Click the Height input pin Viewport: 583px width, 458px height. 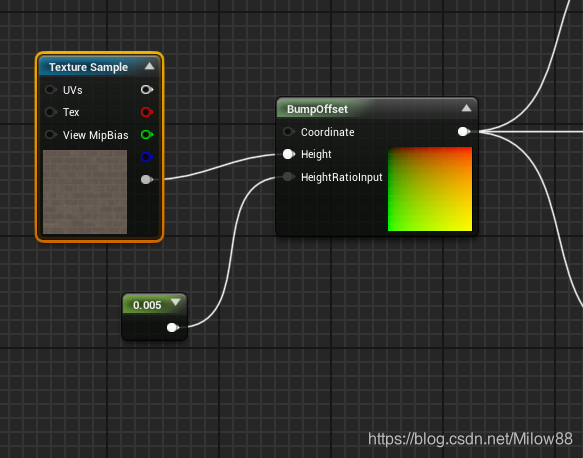[289, 154]
